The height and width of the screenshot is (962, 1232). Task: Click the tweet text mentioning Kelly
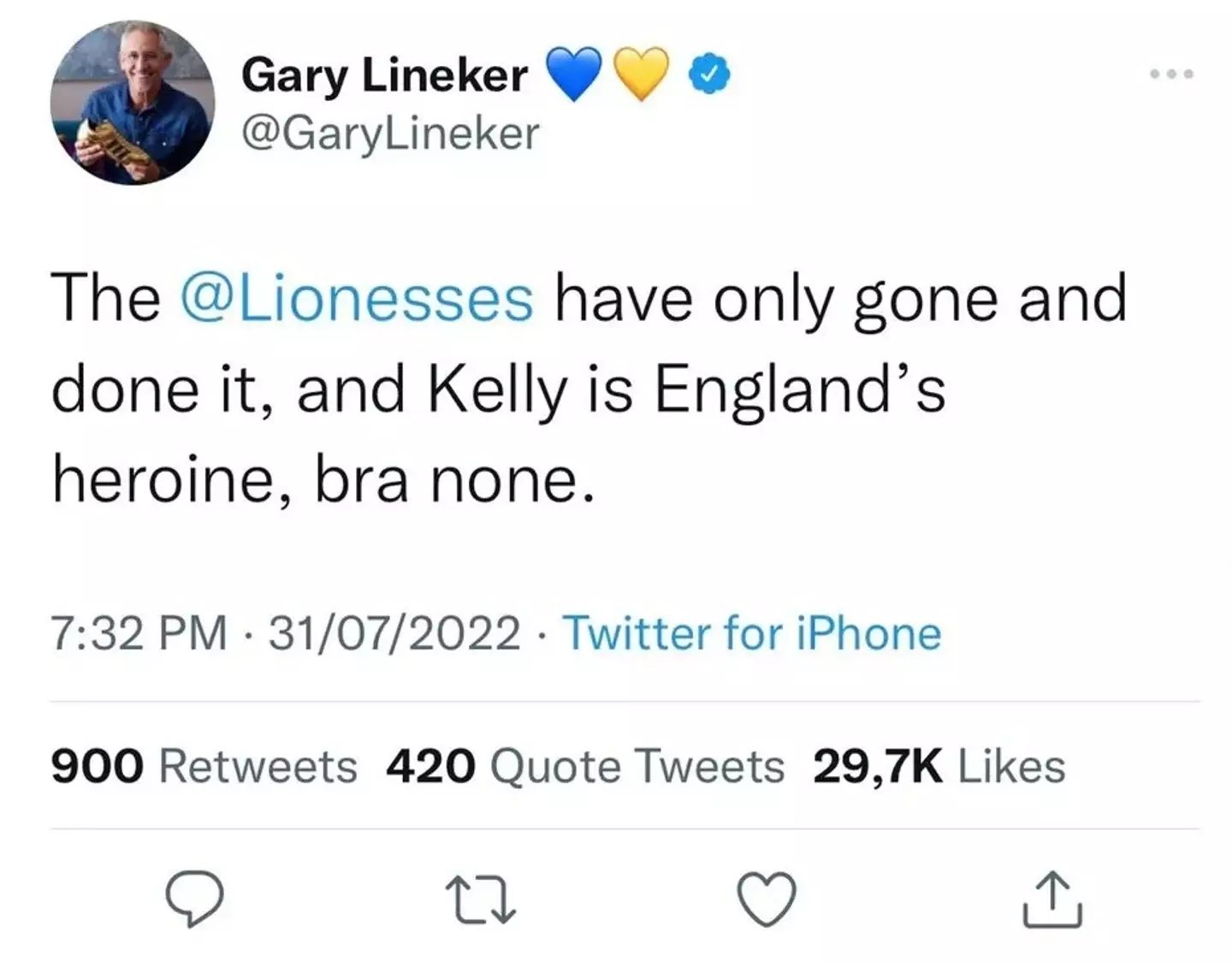click(x=498, y=390)
